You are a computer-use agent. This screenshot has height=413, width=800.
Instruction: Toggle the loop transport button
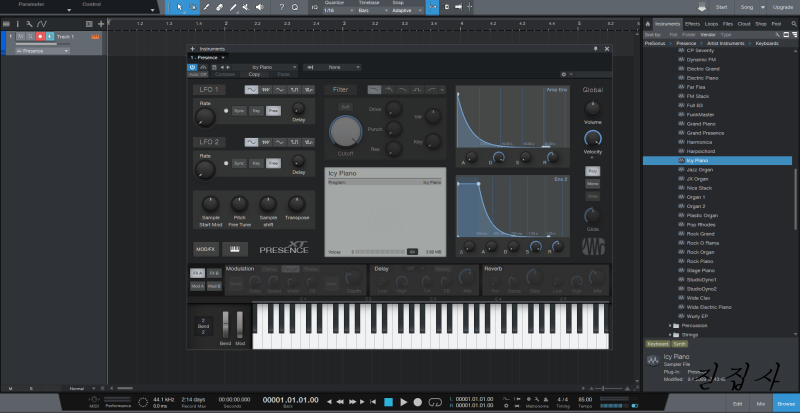tap(435, 402)
